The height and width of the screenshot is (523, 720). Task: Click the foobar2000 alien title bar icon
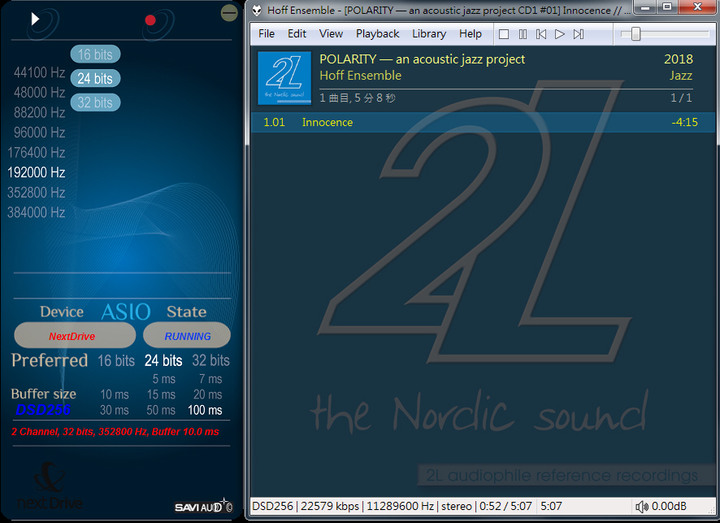[257, 10]
